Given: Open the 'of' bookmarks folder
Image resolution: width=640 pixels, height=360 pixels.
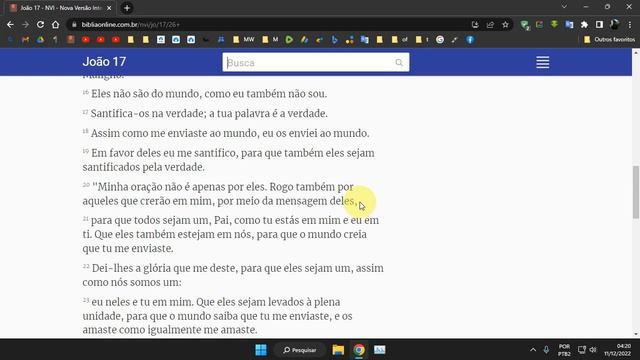Looking at the screenshot, I should (400, 40).
